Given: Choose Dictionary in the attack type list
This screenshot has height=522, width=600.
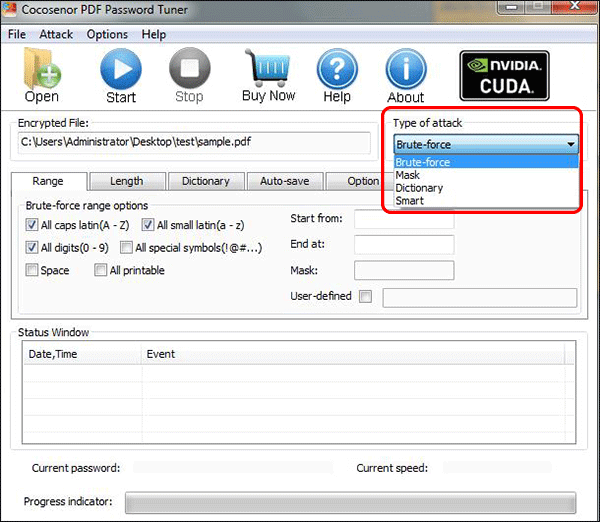Looking at the screenshot, I should click(486, 188).
